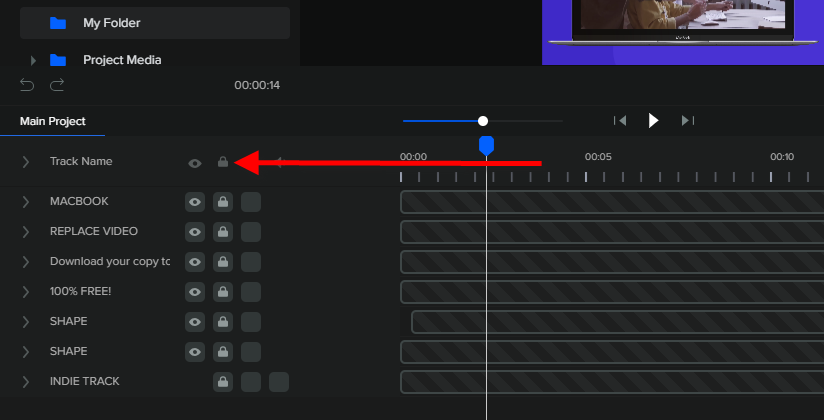Select the MACBOOK track name

pyautogui.click(x=79, y=201)
